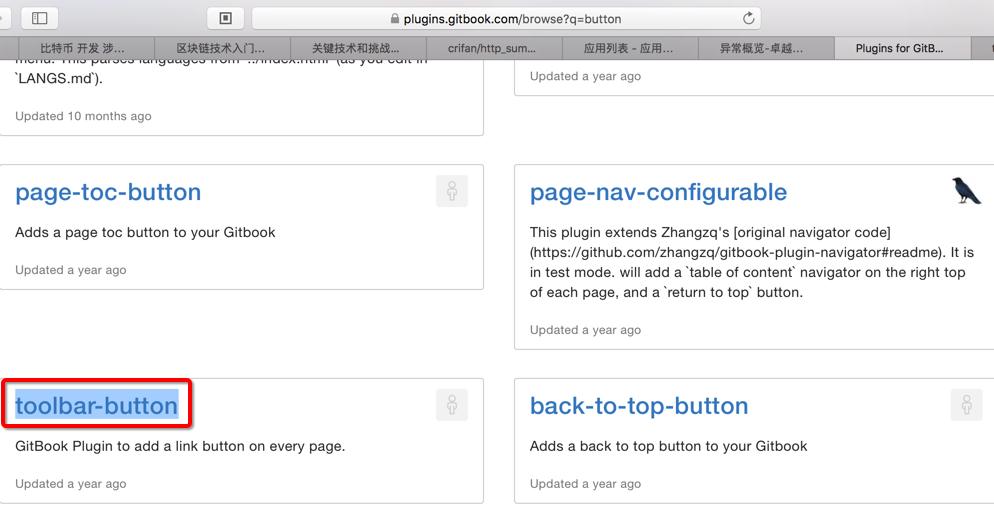The image size is (994, 522).
Task: Click the crow avatar on page-nav-configurable
Action: coord(966,191)
